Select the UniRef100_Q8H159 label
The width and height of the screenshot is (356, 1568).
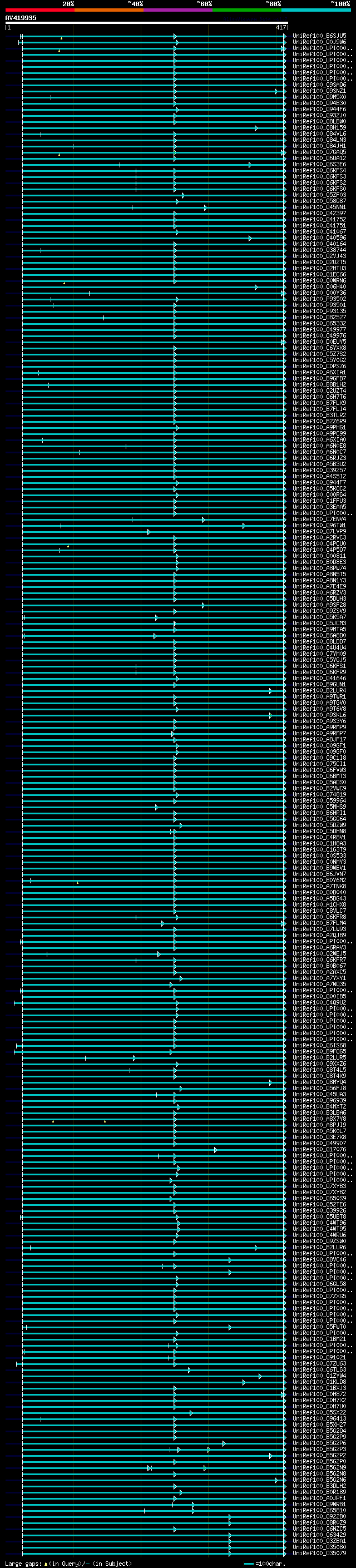coord(319,127)
